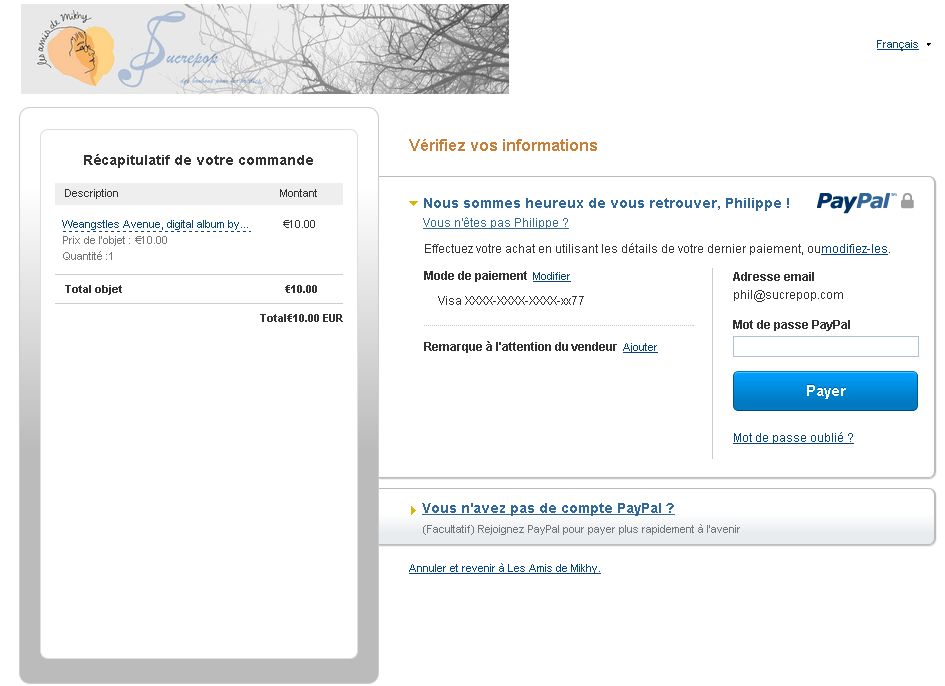Click "Mot de passe oublié ?" link
945x686 pixels.
[x=793, y=438]
